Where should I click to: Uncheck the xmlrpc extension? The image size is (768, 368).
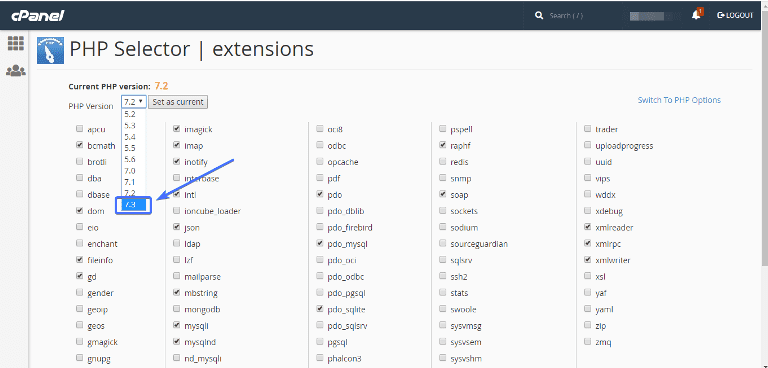tap(587, 243)
